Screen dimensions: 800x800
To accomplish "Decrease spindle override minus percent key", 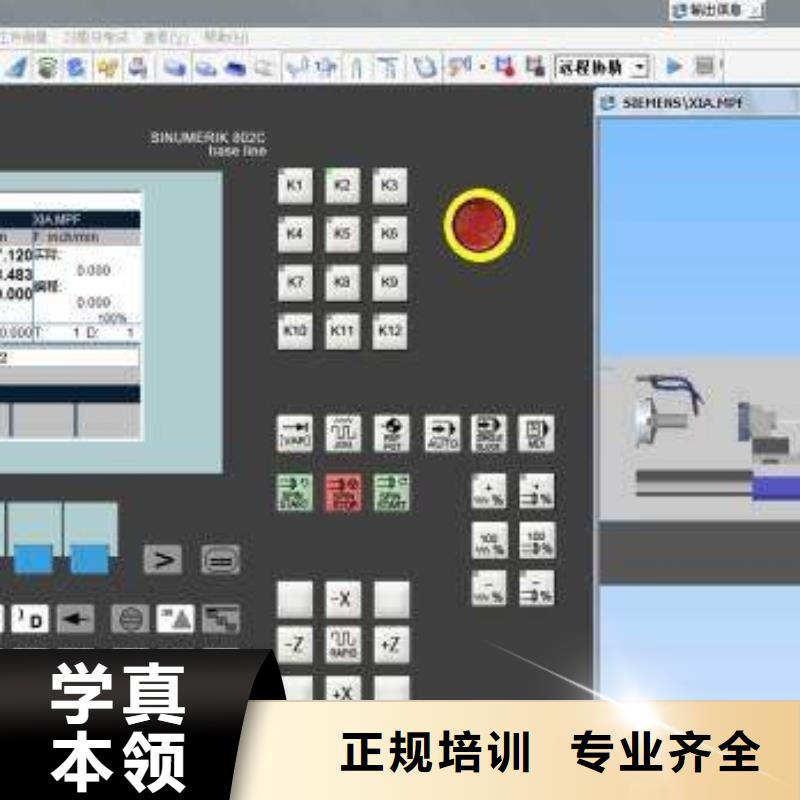I will coord(536,588).
